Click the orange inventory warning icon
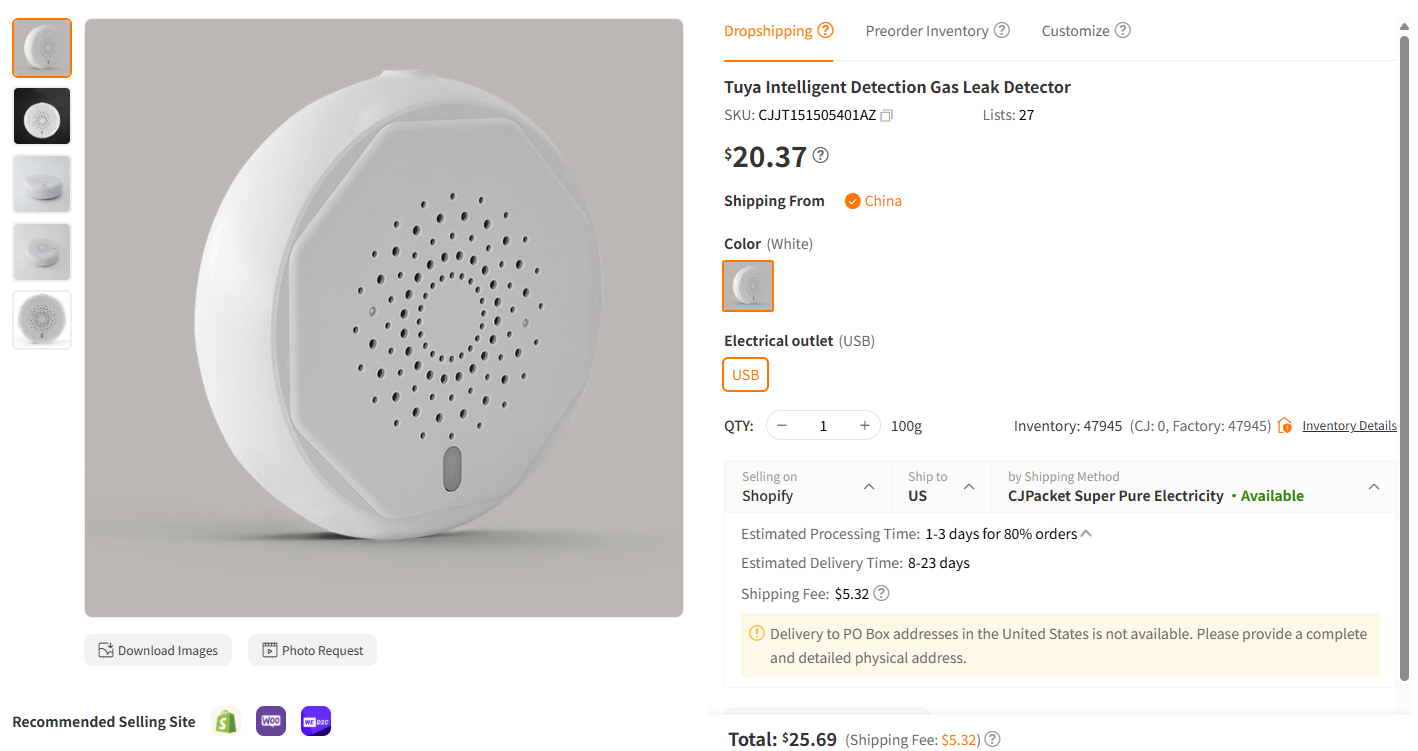Image resolution: width=1418 pixels, height=751 pixels. pos(1284,425)
